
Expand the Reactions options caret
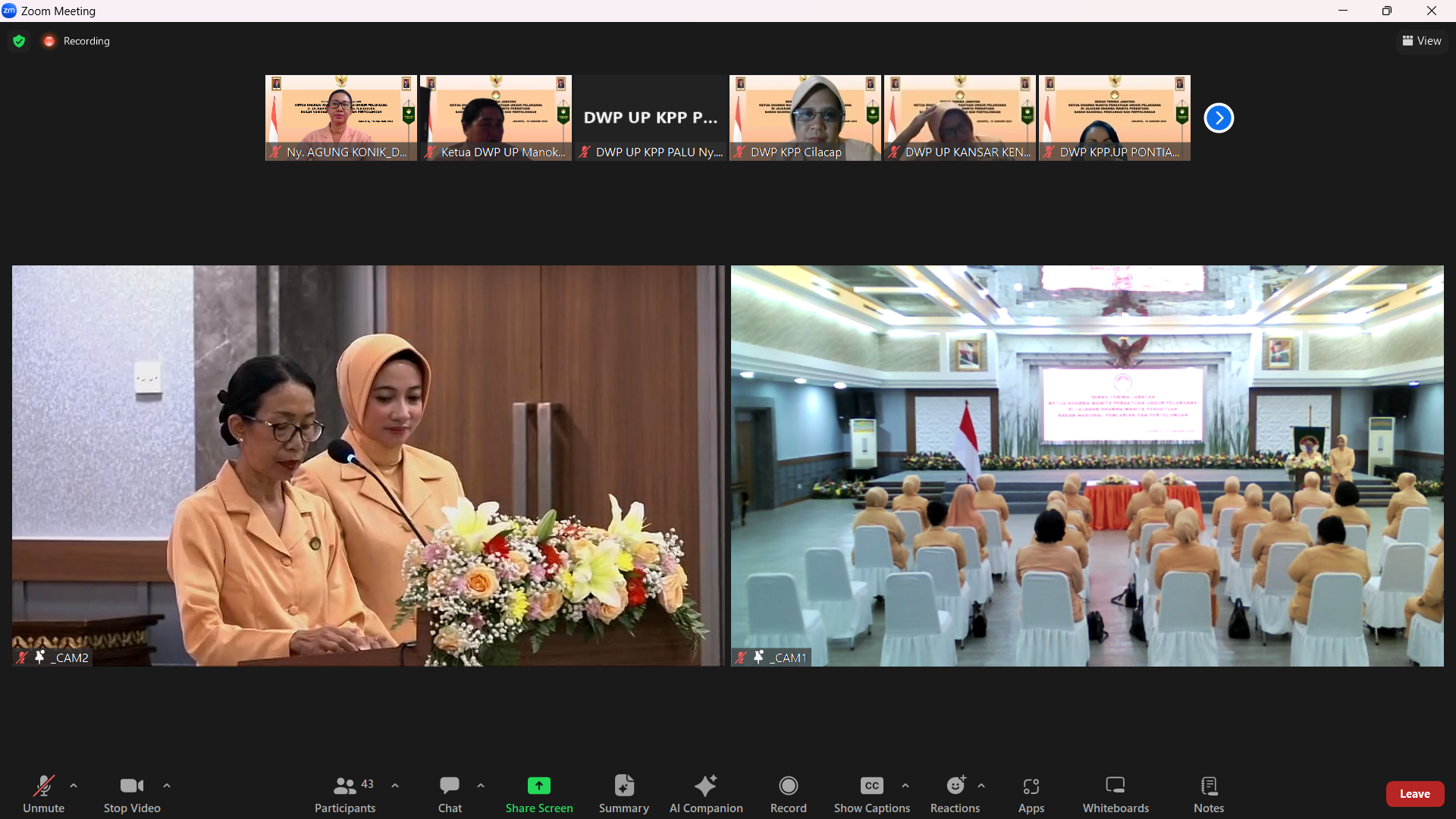[x=981, y=786]
